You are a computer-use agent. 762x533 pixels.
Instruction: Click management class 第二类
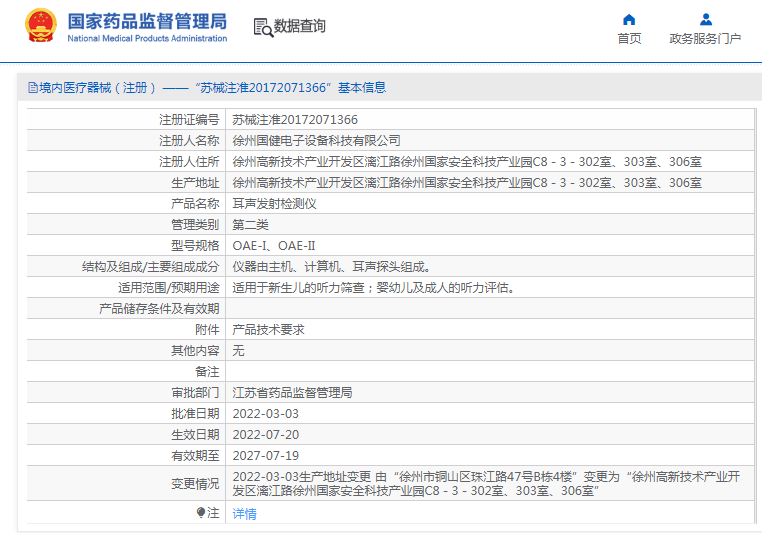point(250,224)
